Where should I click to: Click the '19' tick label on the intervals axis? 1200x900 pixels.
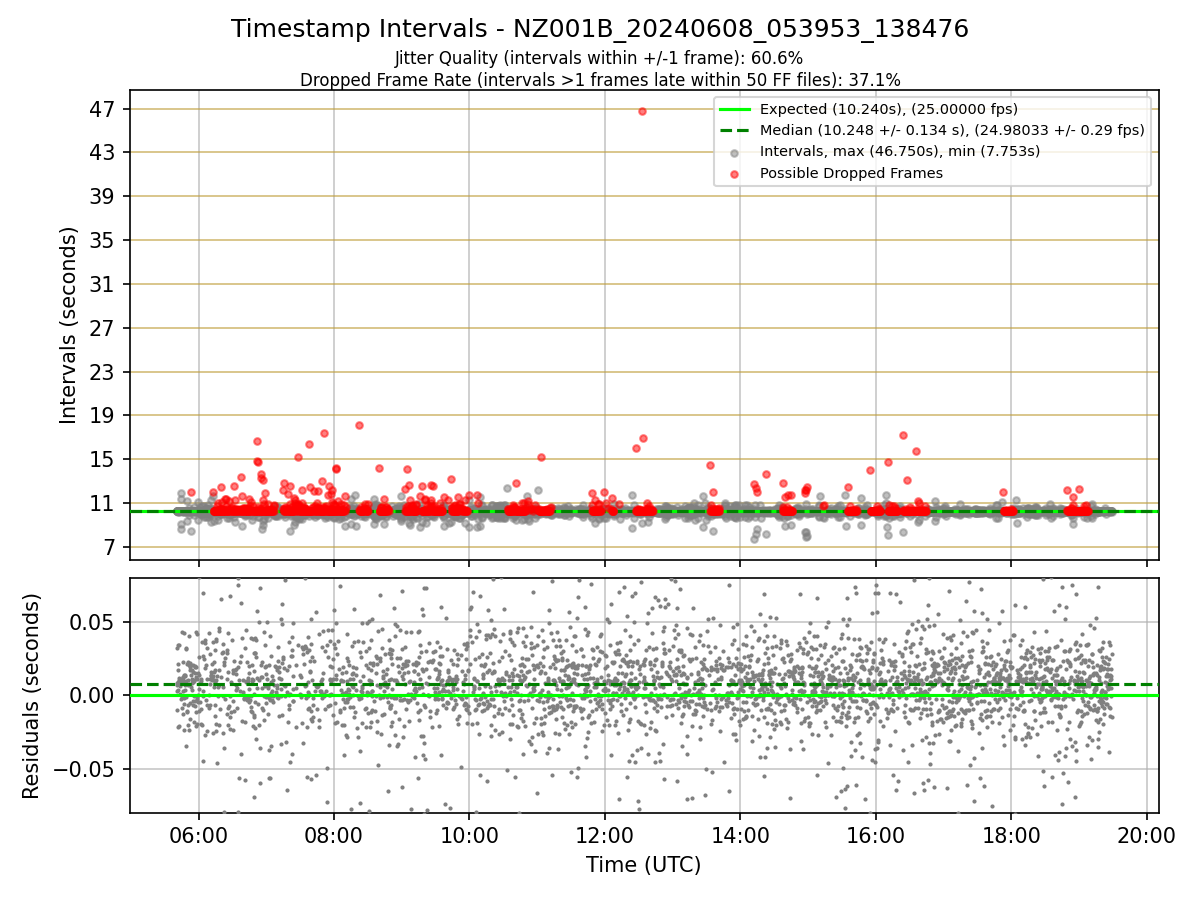tap(102, 415)
